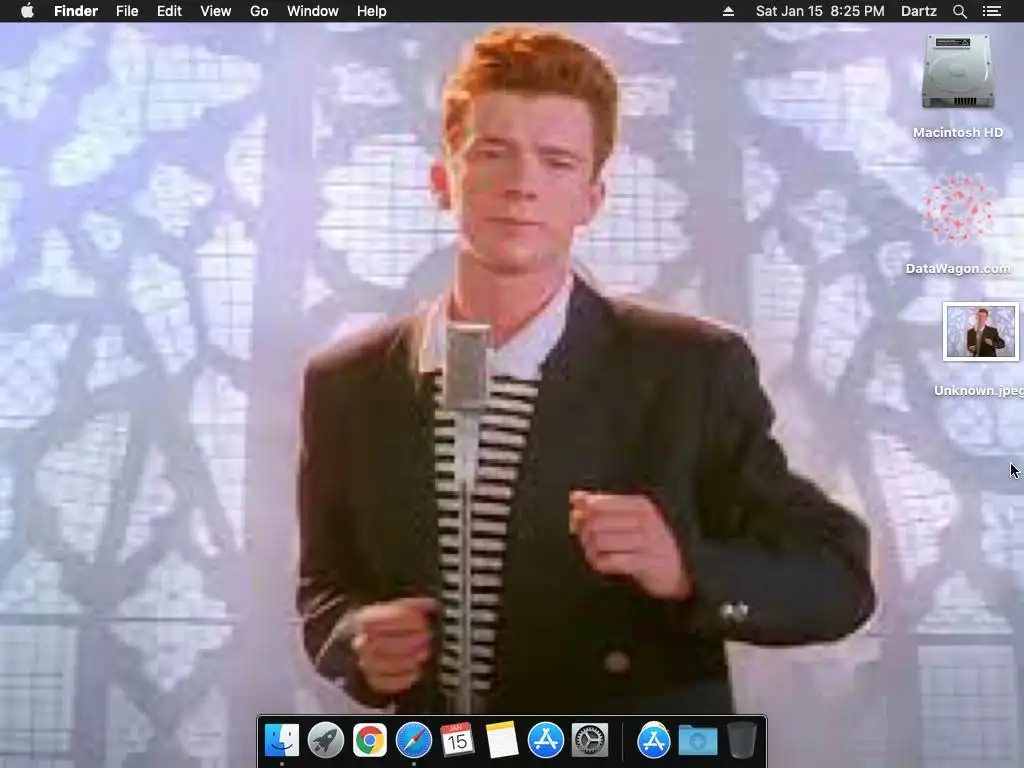This screenshot has width=1024, height=768.
Task: Select the DataWagon.com desktop icon
Action: [958, 209]
